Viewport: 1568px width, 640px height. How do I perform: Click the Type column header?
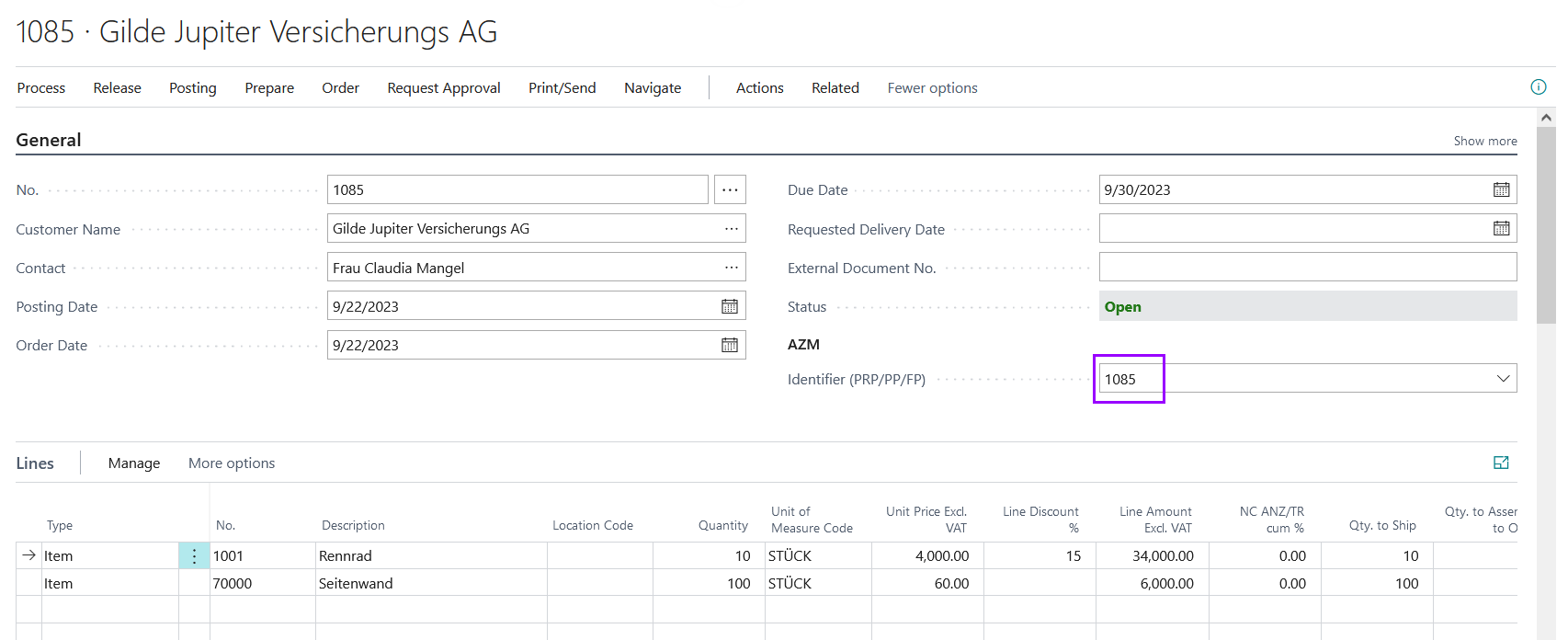pyautogui.click(x=60, y=525)
